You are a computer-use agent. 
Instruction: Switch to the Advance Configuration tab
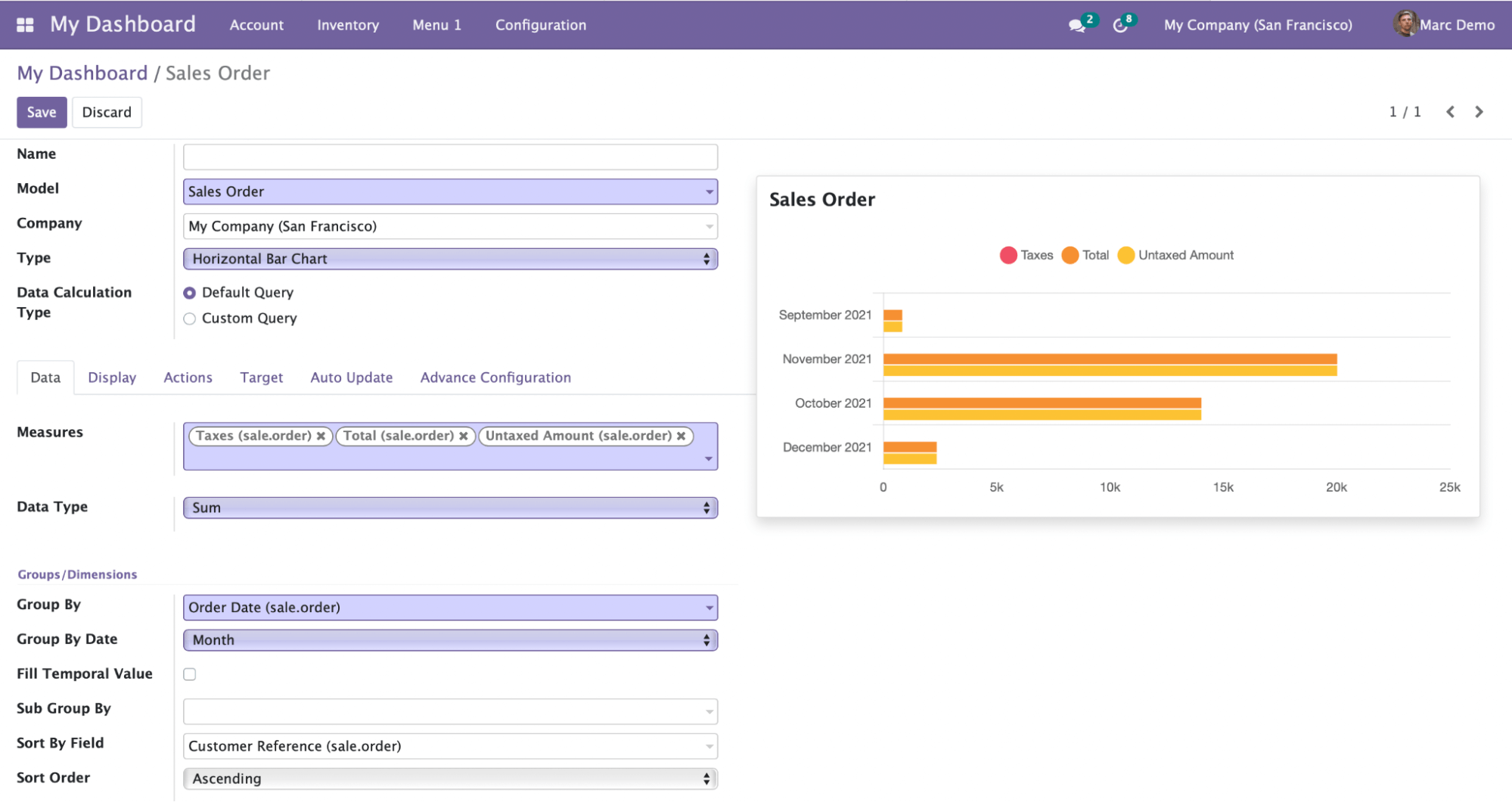click(x=495, y=378)
